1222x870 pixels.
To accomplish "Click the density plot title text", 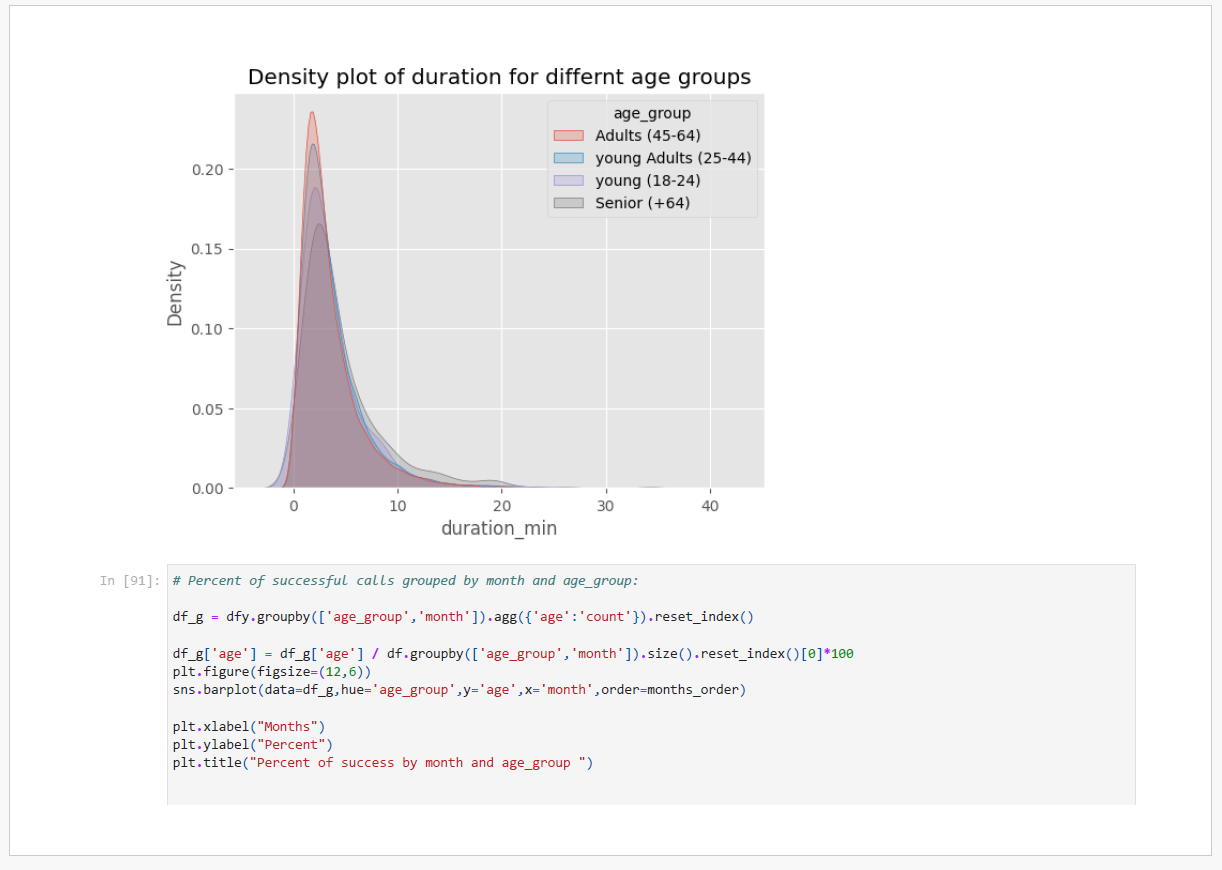I will 499,77.
